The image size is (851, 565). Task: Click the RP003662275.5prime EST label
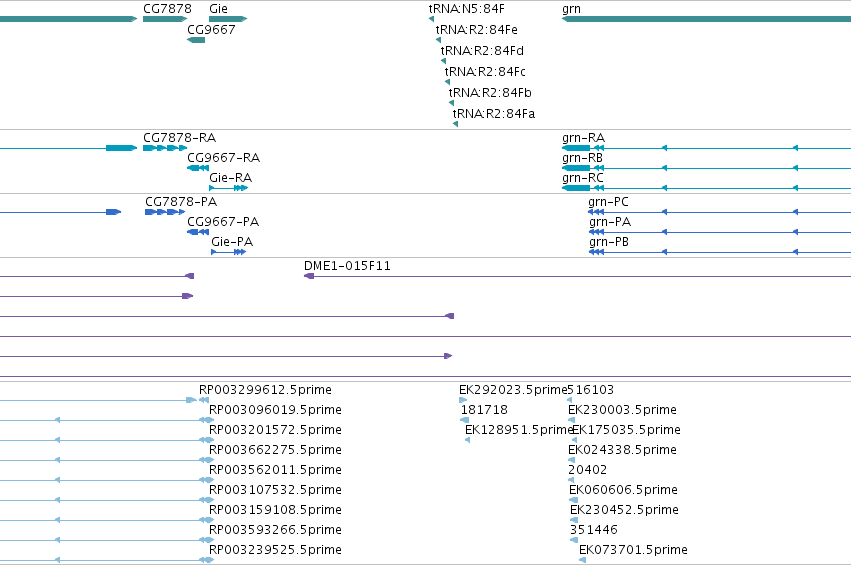point(275,450)
